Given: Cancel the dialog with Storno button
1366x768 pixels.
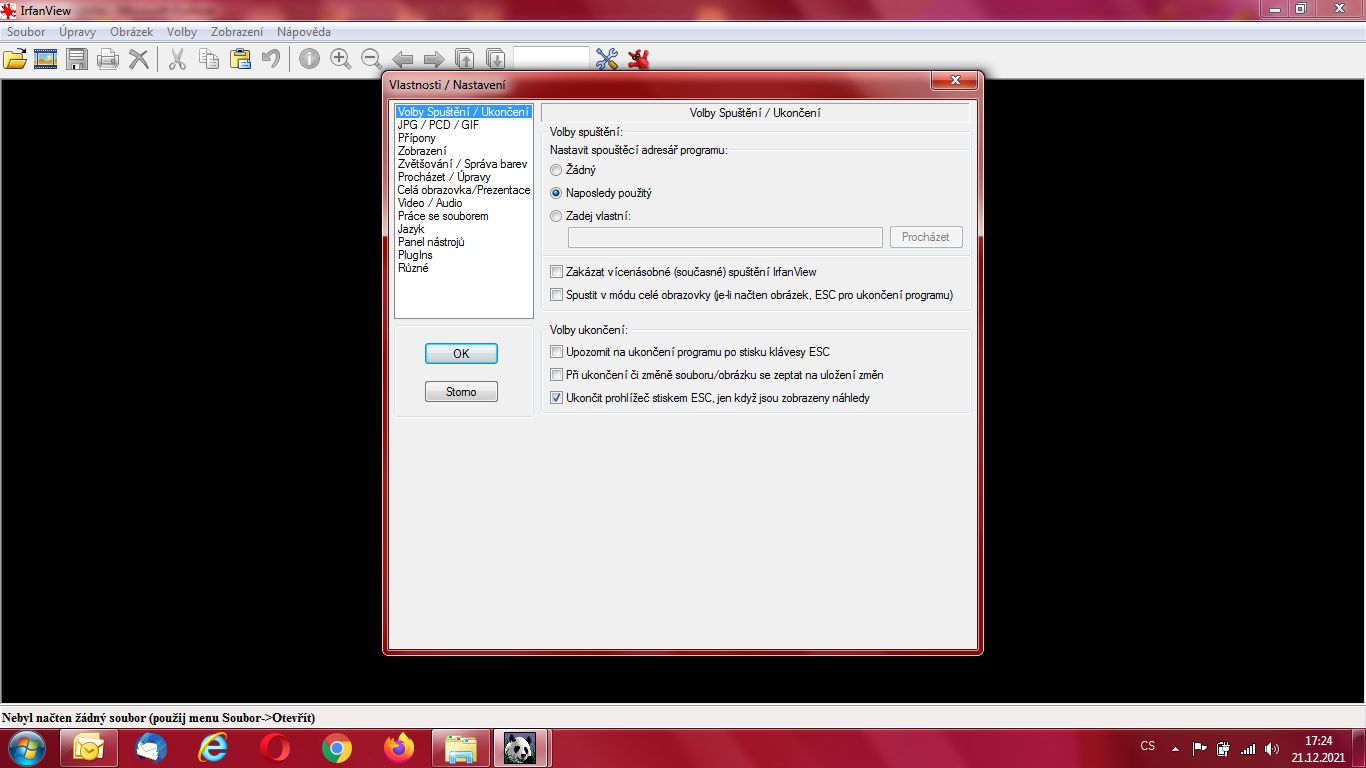Looking at the screenshot, I should pyautogui.click(x=461, y=392).
